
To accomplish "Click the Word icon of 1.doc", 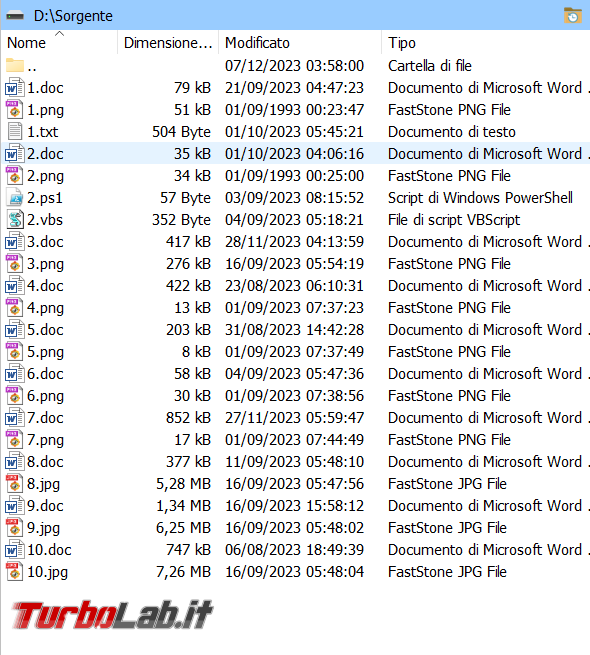I will [15, 88].
